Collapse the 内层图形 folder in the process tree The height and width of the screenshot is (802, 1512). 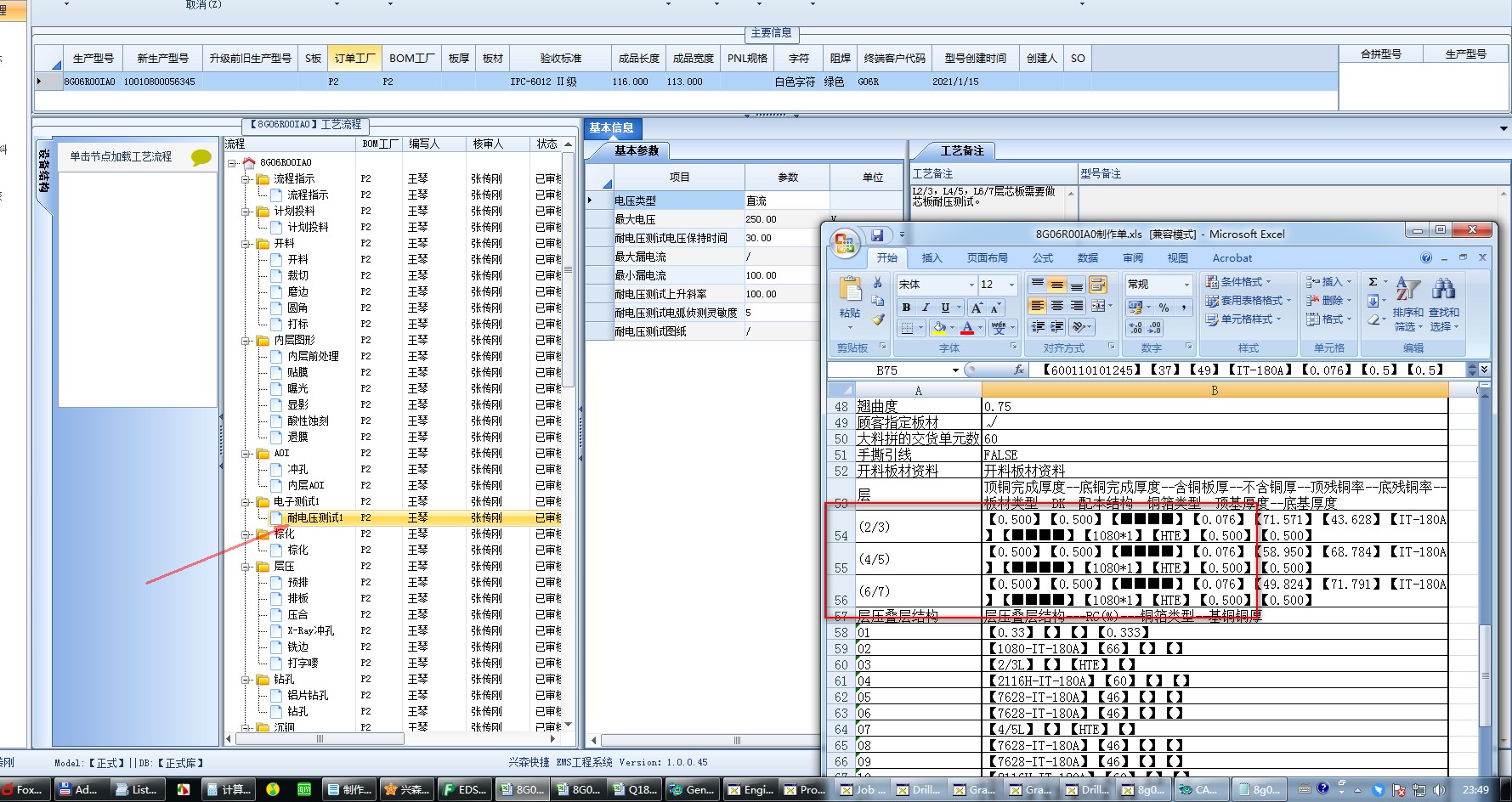246,341
